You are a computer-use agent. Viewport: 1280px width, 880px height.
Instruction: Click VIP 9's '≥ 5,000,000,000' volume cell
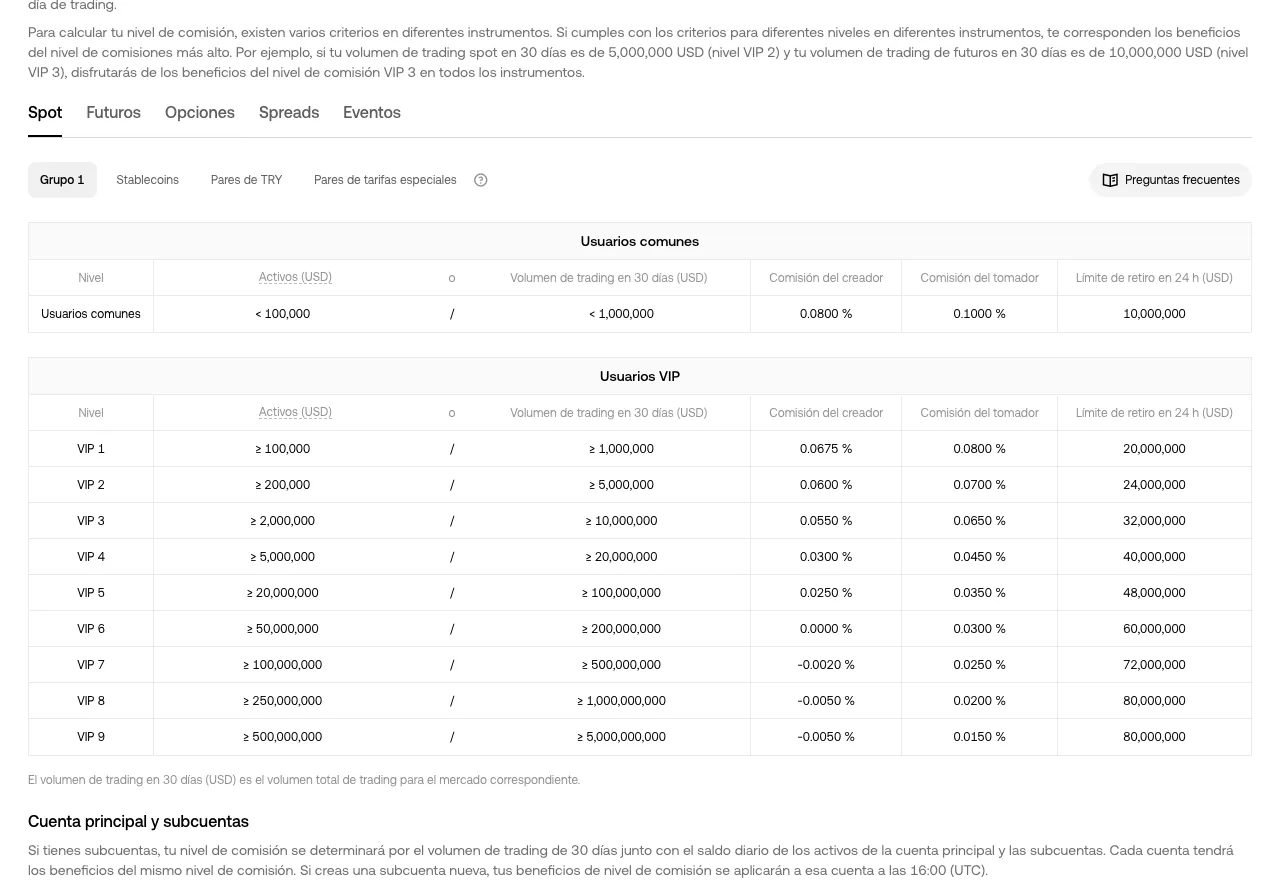(x=621, y=737)
